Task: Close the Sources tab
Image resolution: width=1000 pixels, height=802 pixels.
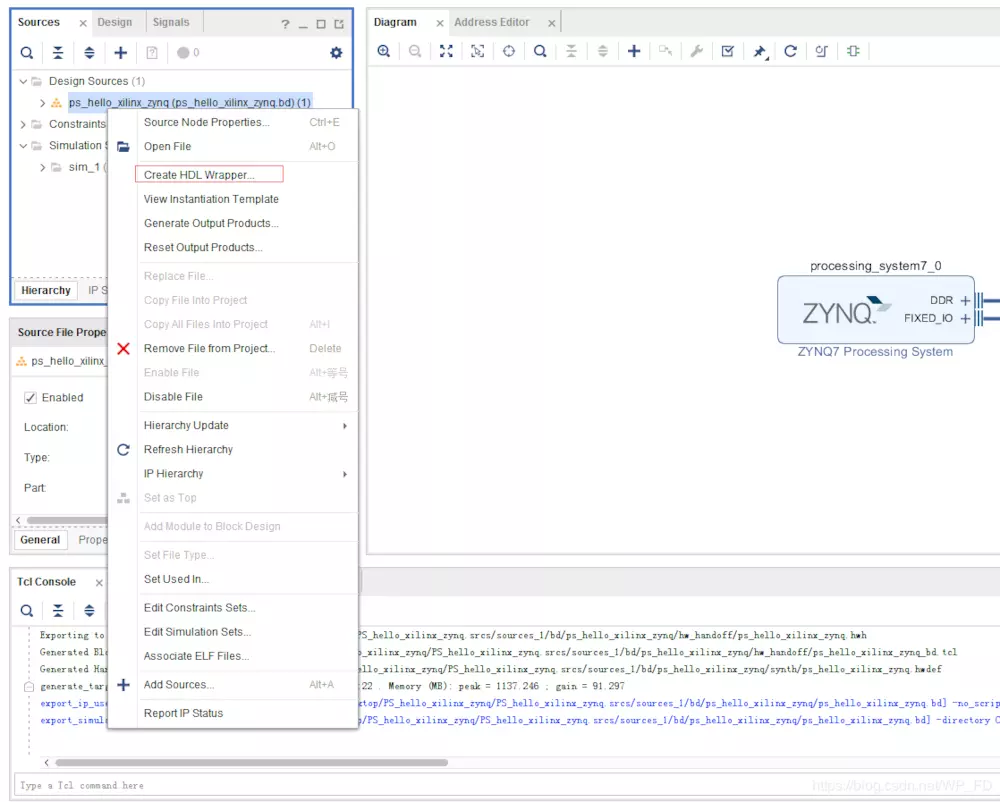Action: [x=83, y=24]
